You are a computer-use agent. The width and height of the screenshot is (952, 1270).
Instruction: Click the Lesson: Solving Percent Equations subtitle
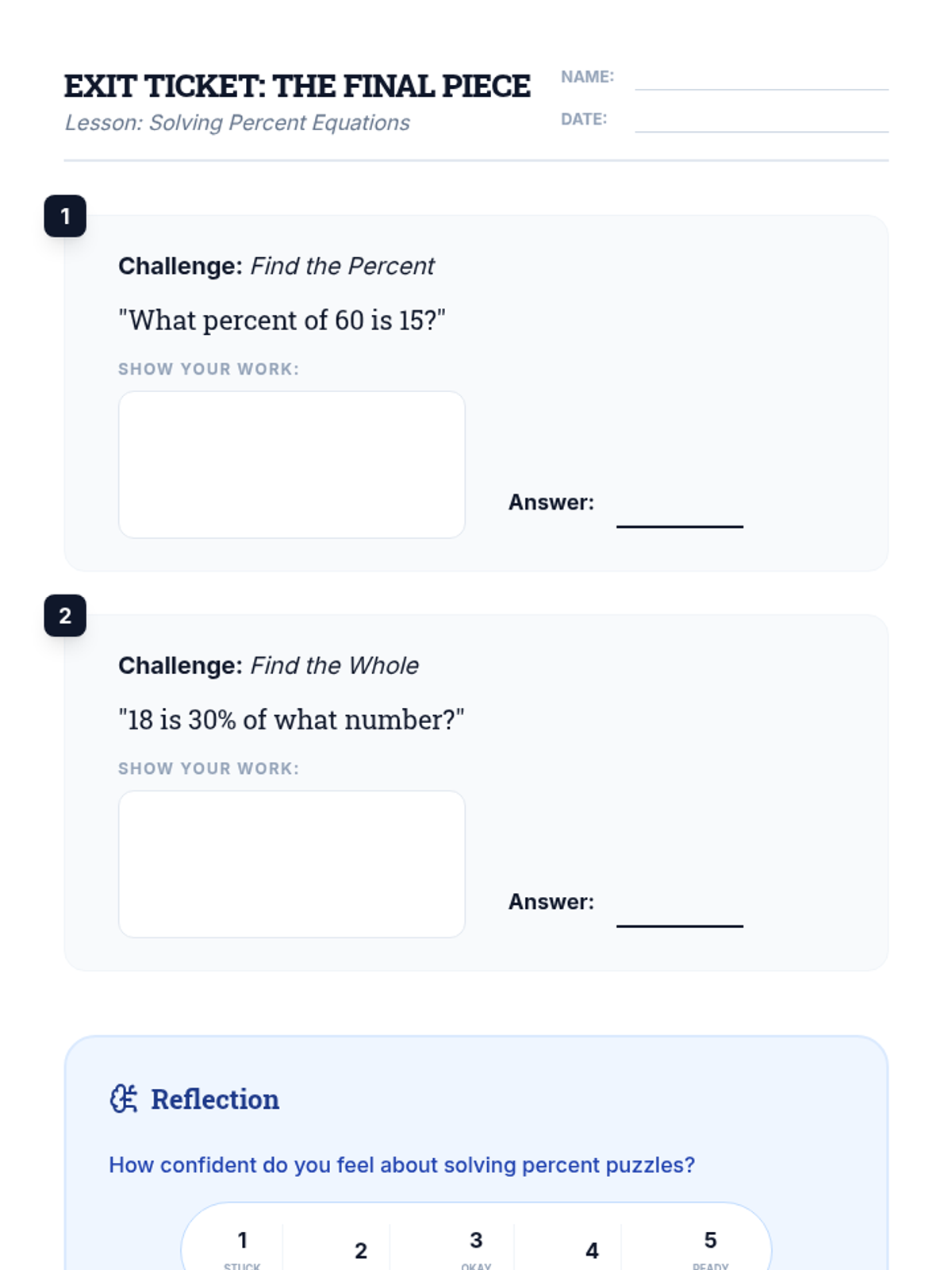pos(237,123)
